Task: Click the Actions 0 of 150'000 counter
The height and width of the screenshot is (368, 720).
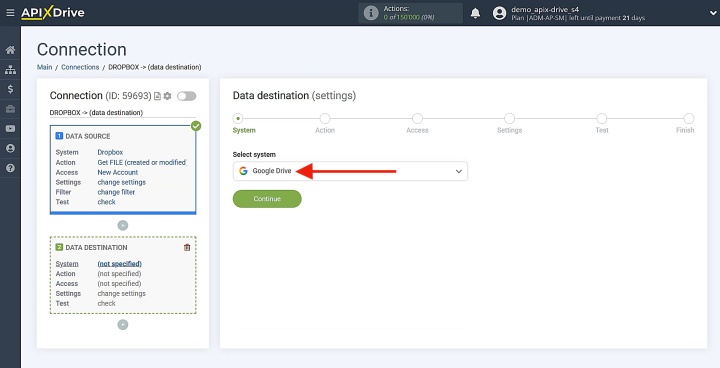Action: pyautogui.click(x=409, y=17)
